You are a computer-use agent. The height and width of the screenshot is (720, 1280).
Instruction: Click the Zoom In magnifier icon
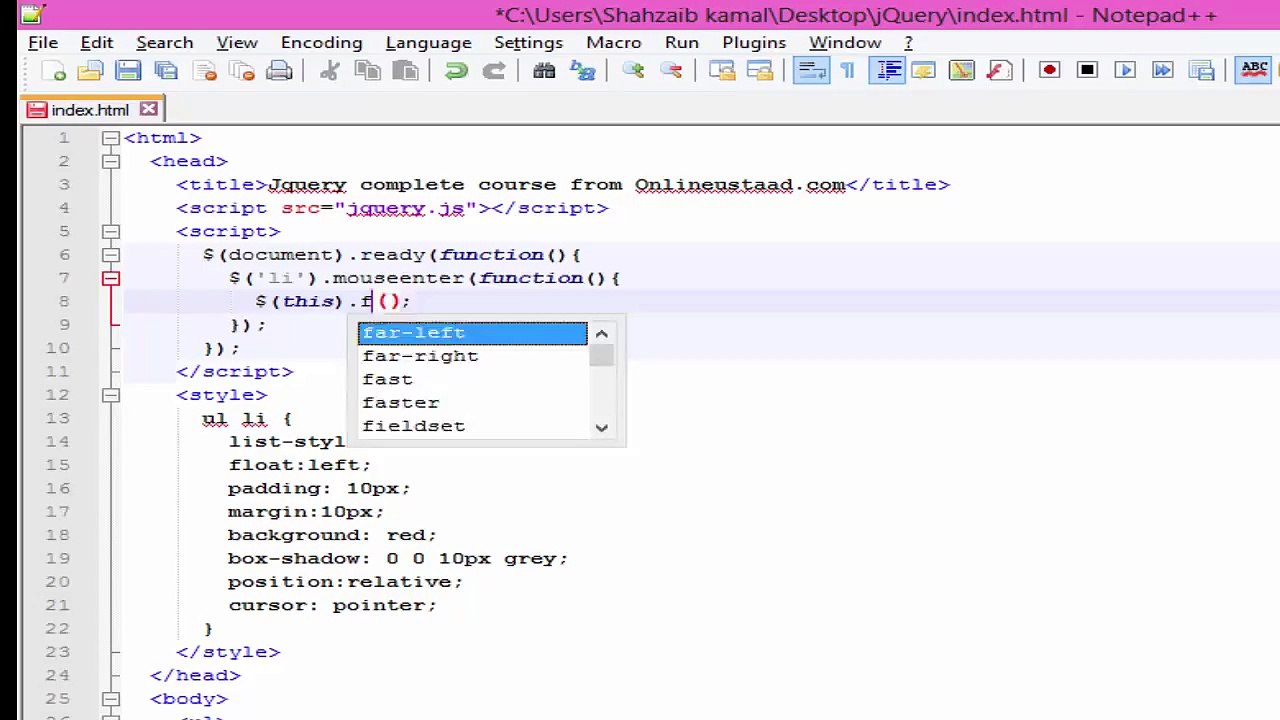tap(633, 70)
